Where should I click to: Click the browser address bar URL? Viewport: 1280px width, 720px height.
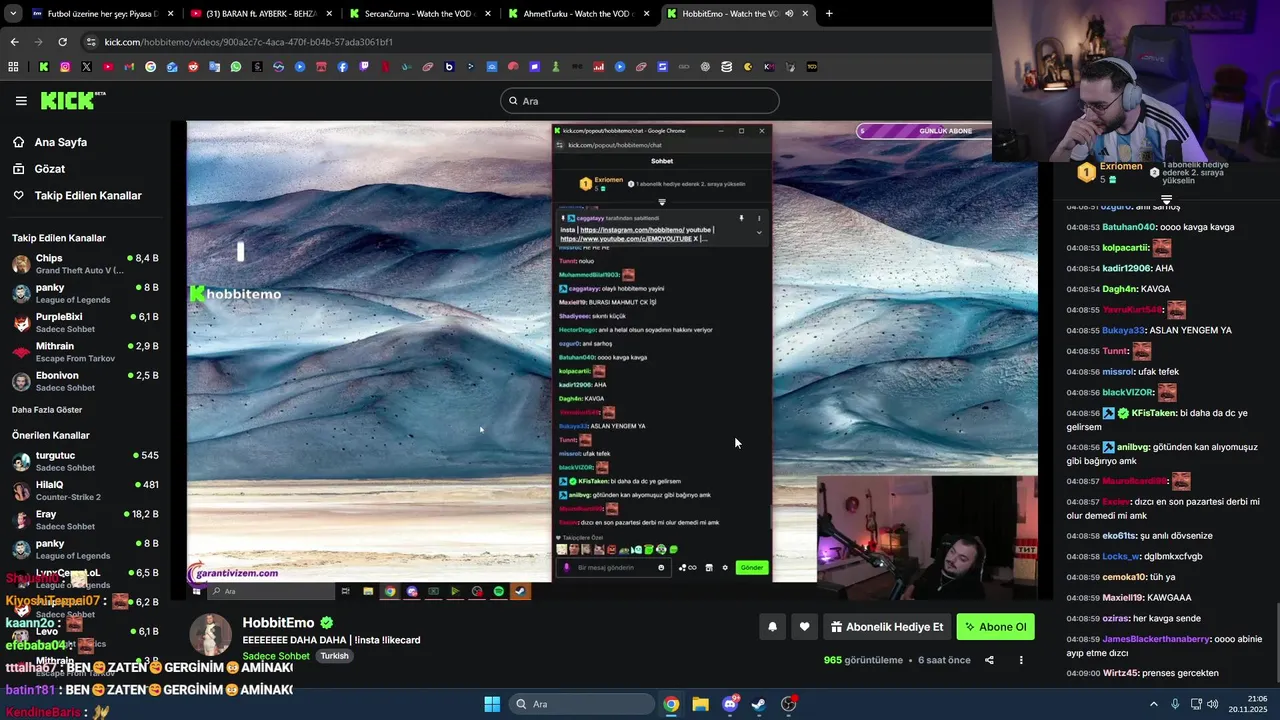point(249,42)
